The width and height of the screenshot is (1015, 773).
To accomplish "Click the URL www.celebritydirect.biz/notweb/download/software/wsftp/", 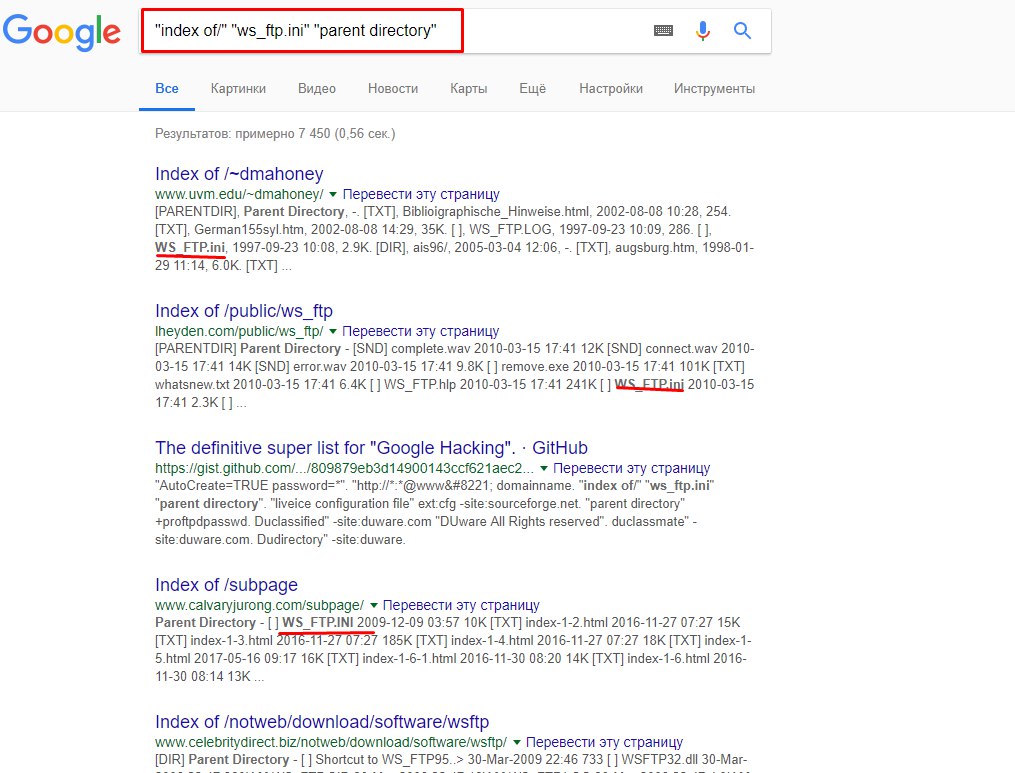I will click(x=331, y=743).
